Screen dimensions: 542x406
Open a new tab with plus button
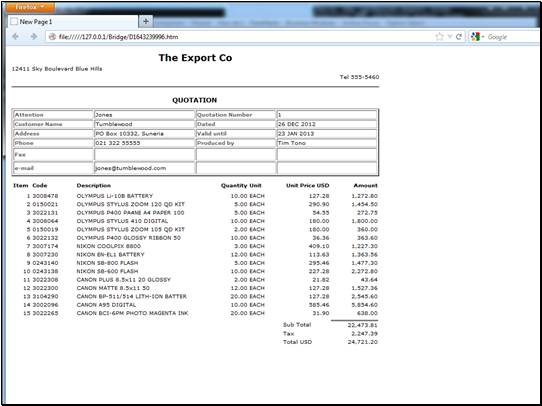pyautogui.click(x=146, y=21)
